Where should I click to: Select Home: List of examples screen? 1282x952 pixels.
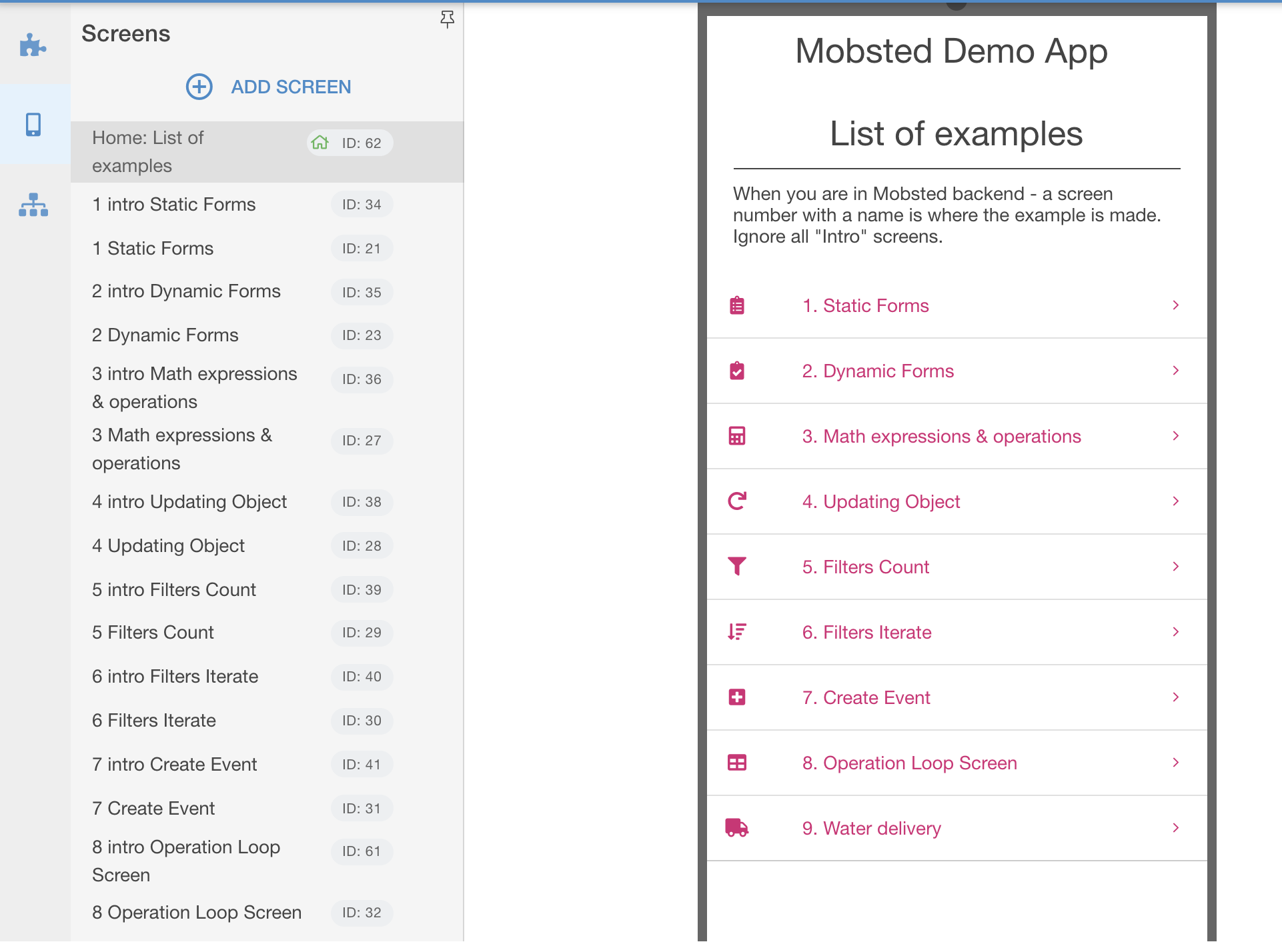click(x=267, y=151)
